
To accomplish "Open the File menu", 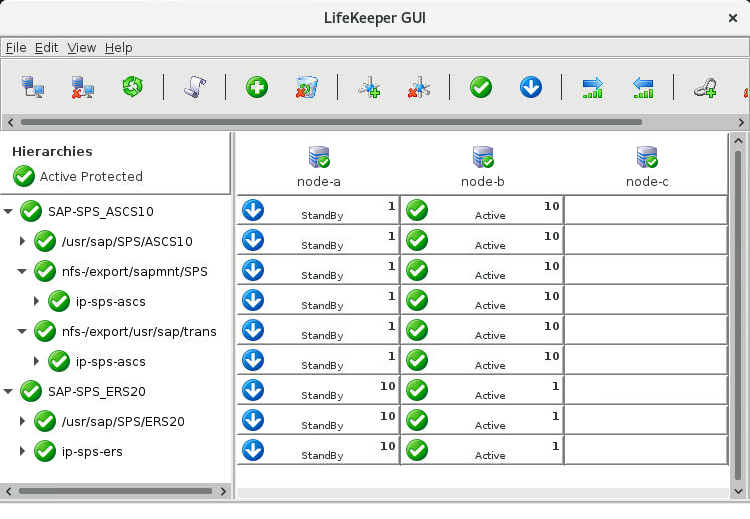I will (x=16, y=47).
